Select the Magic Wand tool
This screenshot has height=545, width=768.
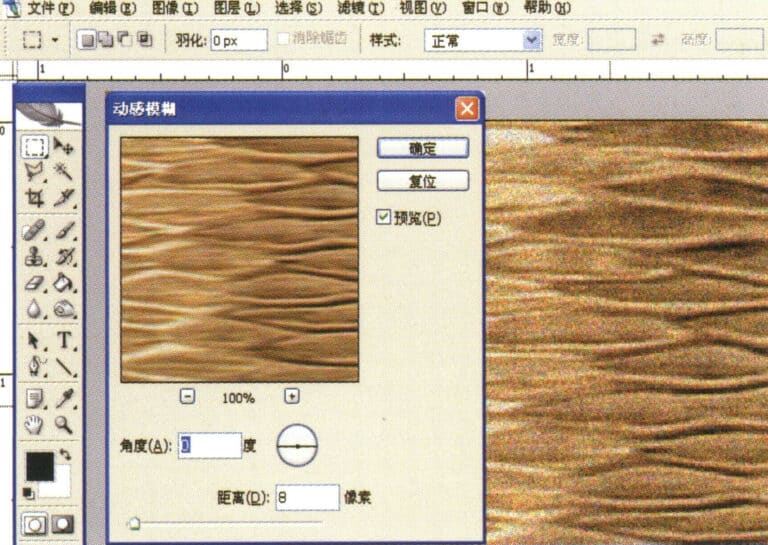click(x=64, y=171)
